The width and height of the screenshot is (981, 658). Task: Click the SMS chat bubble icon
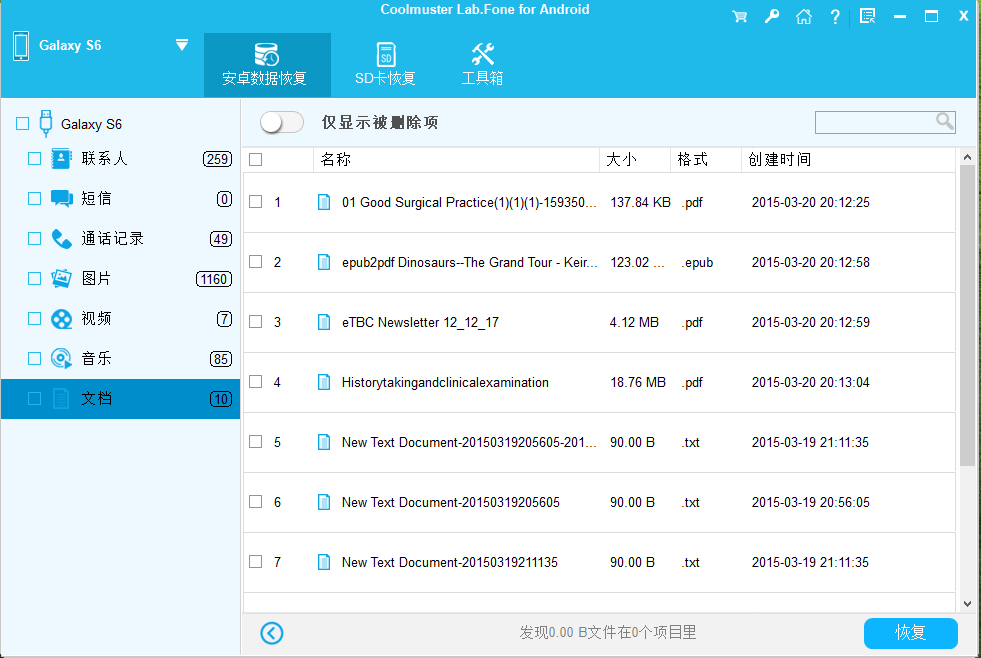[x=61, y=198]
